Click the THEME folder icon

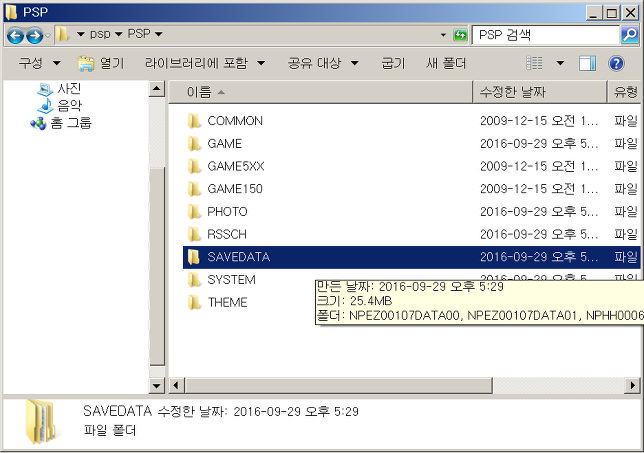coord(194,303)
